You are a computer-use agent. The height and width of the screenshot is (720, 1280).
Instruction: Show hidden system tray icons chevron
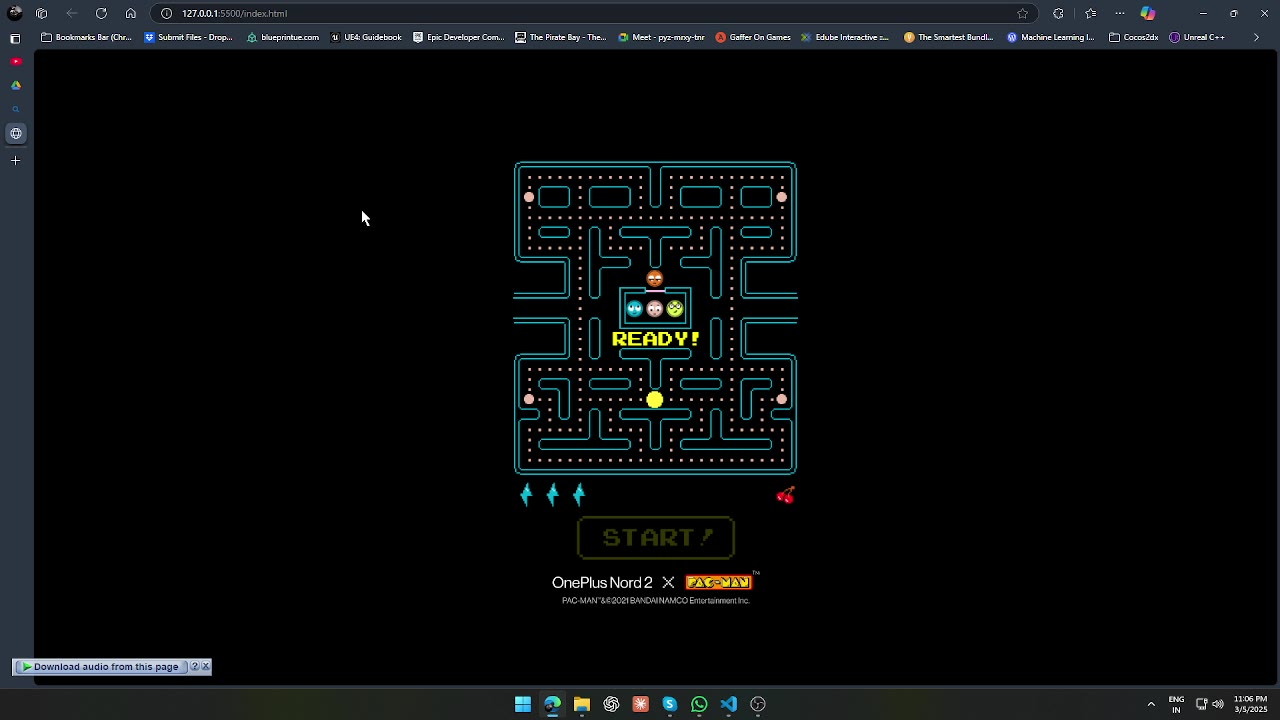pos(1151,704)
